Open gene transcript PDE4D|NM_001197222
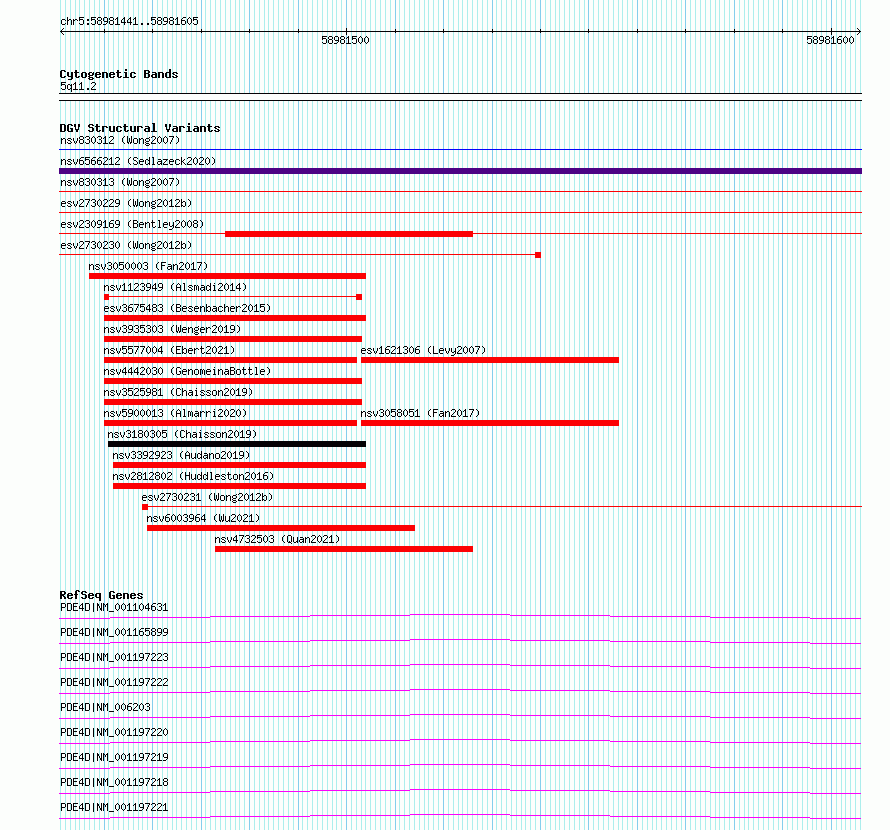 click(114, 682)
